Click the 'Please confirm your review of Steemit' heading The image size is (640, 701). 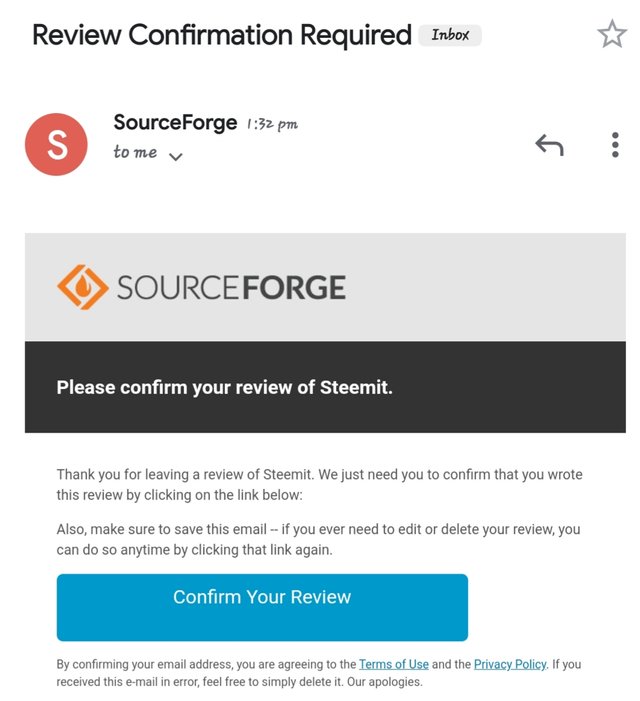pos(224,387)
